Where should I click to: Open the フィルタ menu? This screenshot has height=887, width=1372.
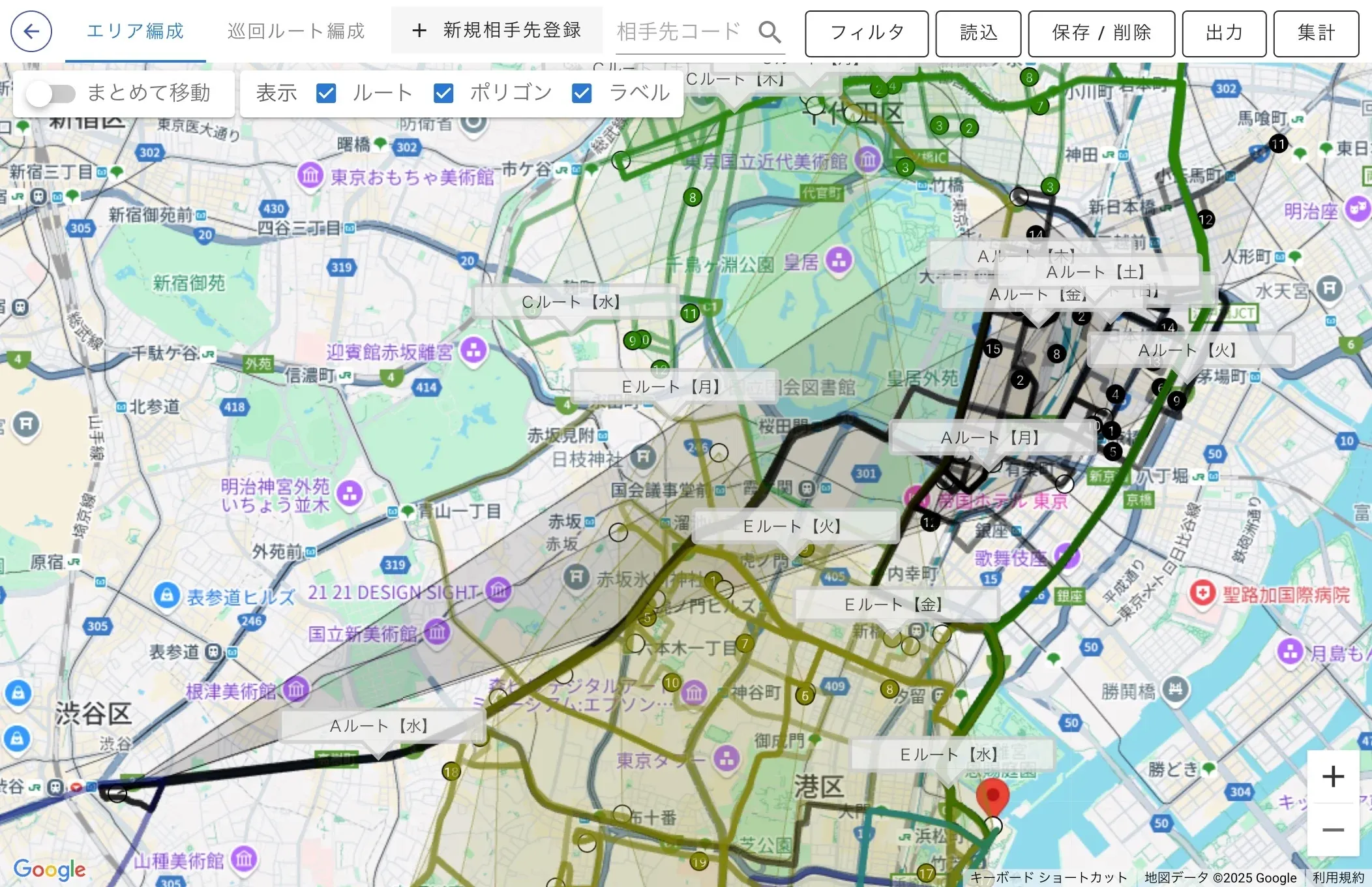[x=866, y=33]
